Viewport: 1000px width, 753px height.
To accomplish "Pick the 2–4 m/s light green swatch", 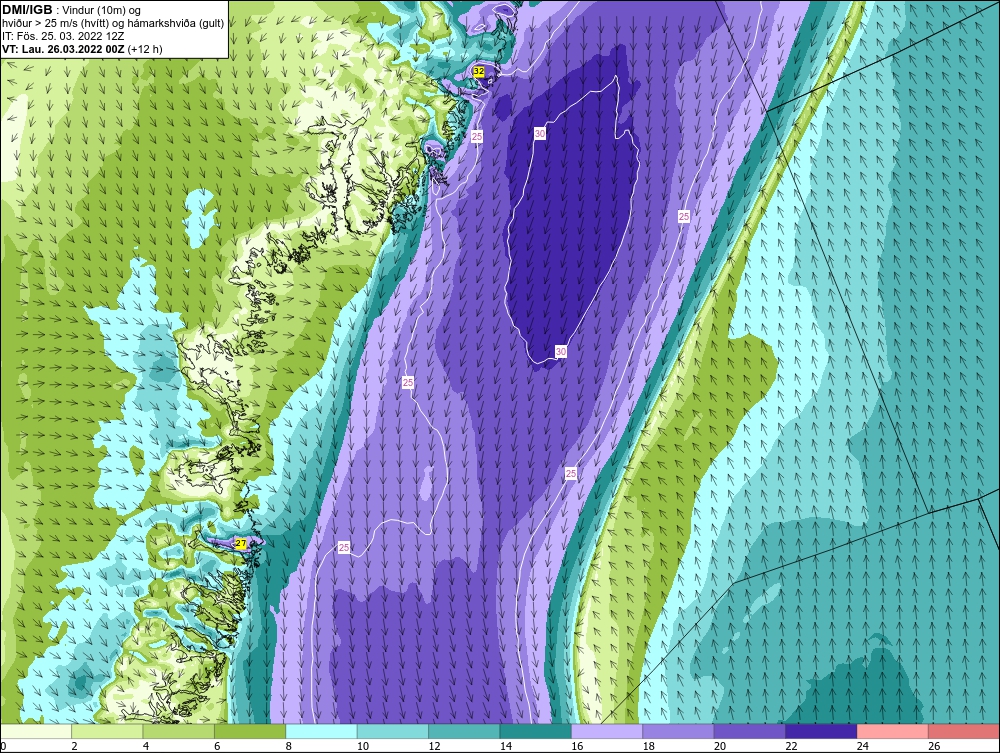I will [x=107, y=731].
